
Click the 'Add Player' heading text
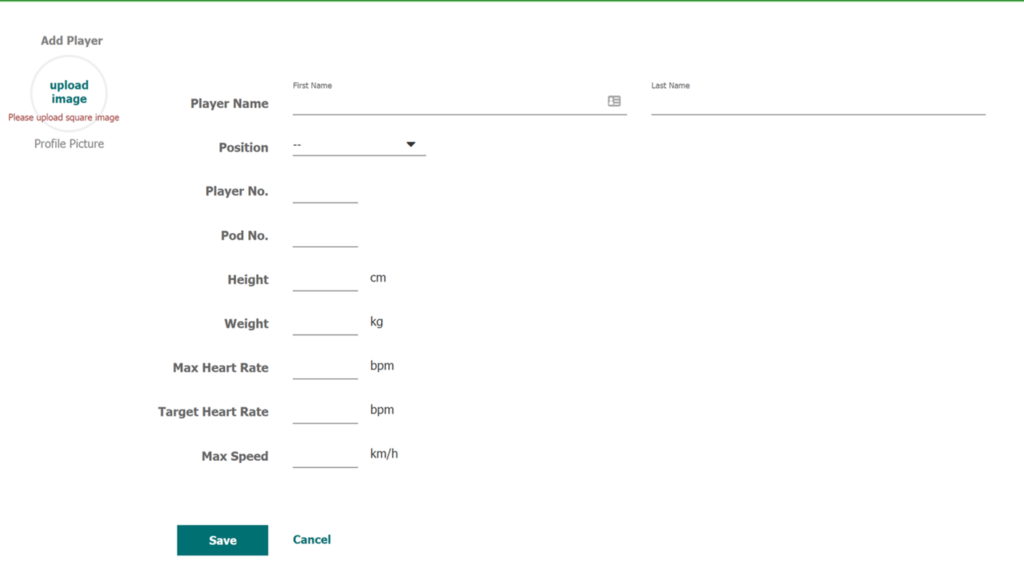click(72, 41)
